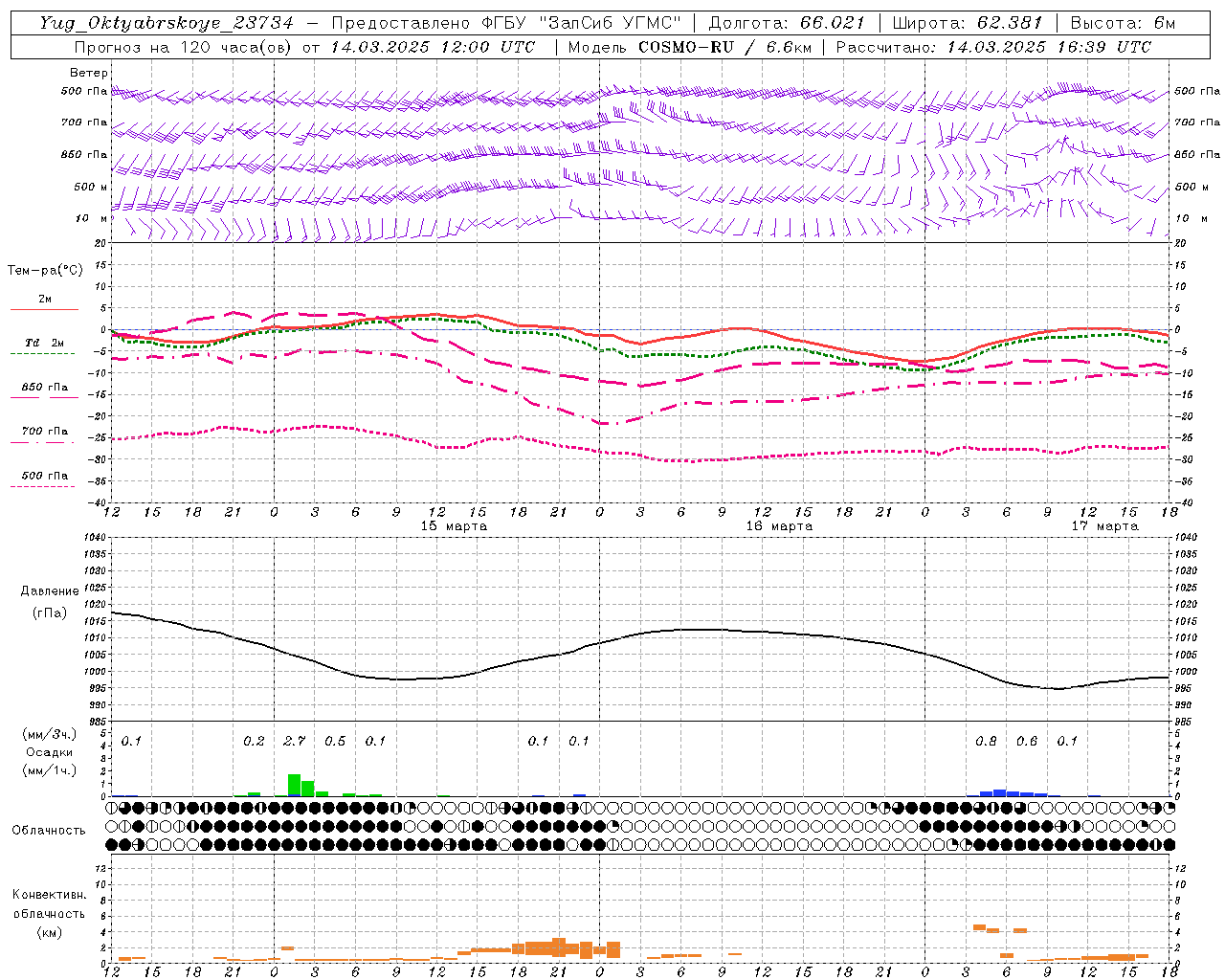The width and height of the screenshot is (1225, 980).
Task: Click the legend line sample under 2м
Action: click(x=44, y=309)
